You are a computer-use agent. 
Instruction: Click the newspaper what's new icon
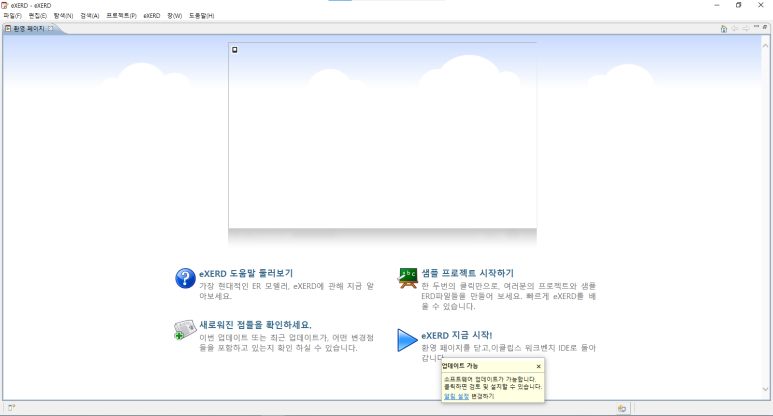(185, 330)
